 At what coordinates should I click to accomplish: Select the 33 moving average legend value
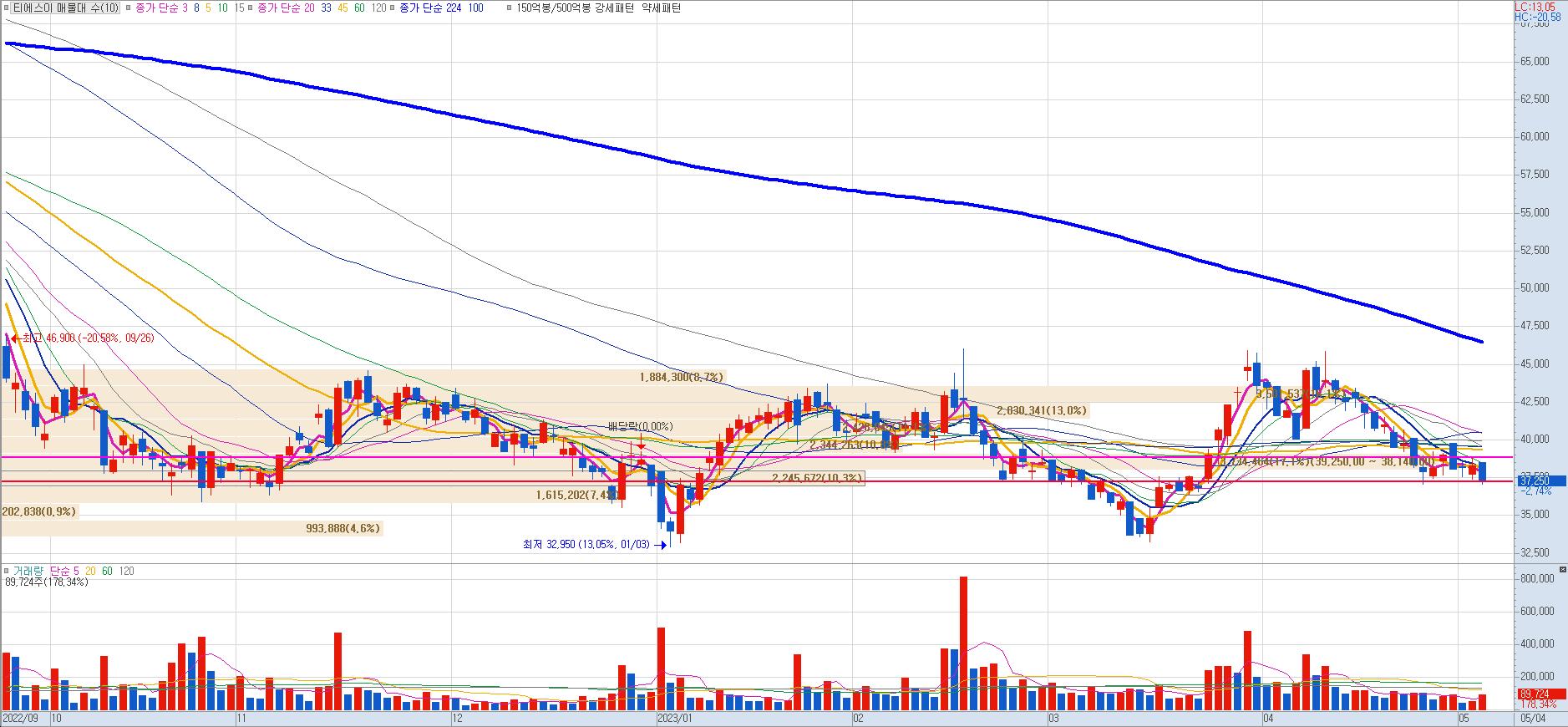coord(325,8)
